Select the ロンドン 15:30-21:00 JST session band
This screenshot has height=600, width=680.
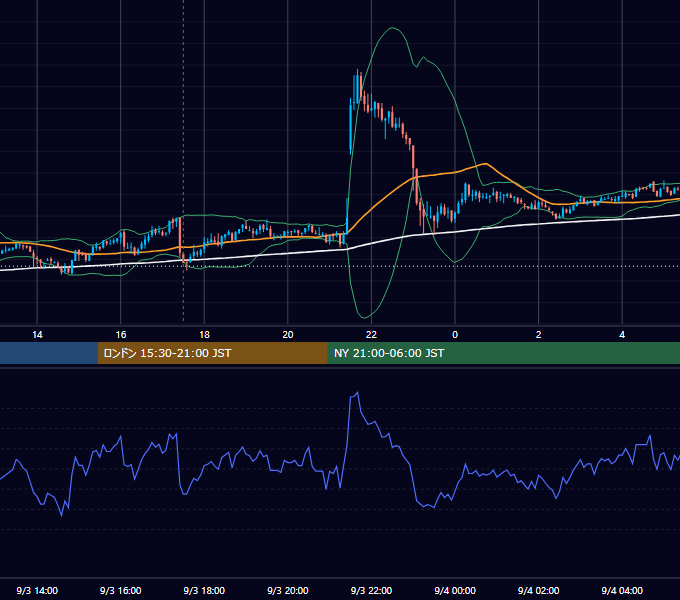coord(212,353)
